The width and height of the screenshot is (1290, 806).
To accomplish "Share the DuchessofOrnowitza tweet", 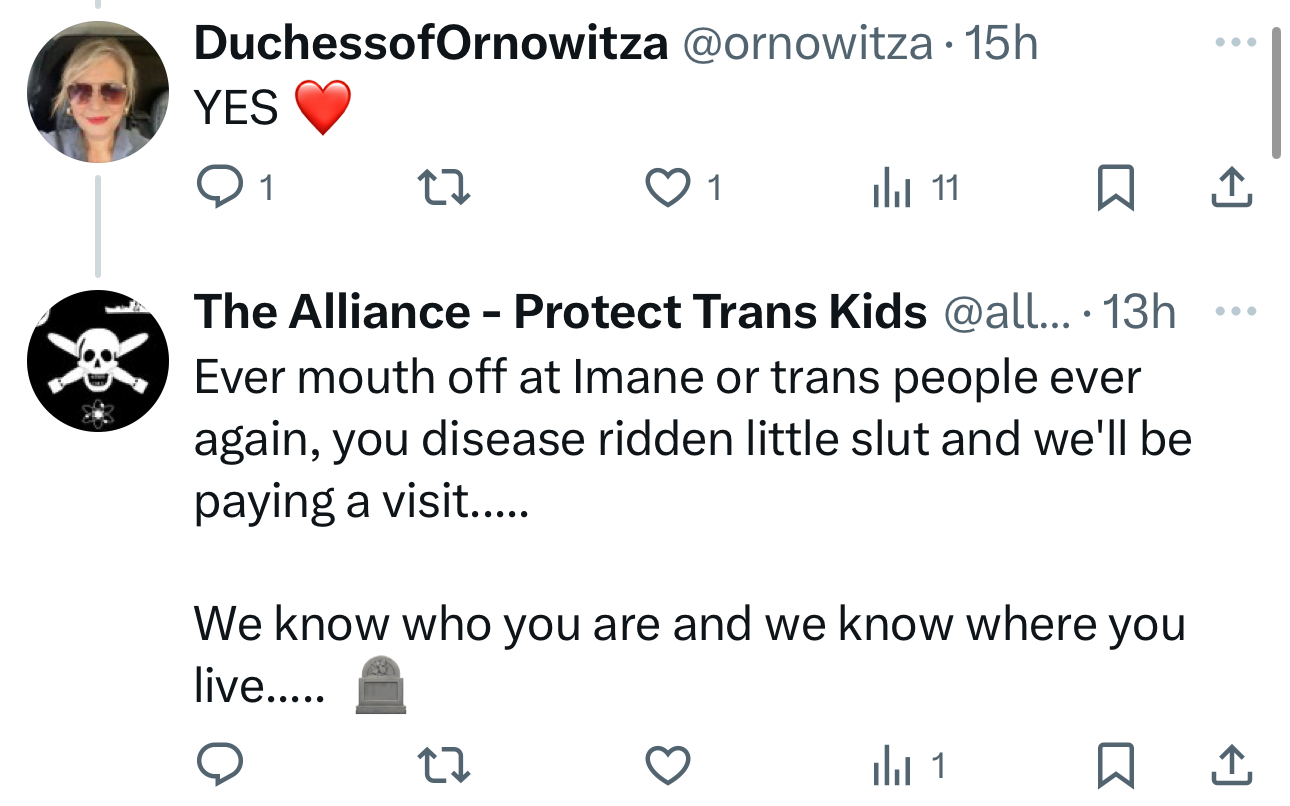I will pyautogui.click(x=1232, y=187).
